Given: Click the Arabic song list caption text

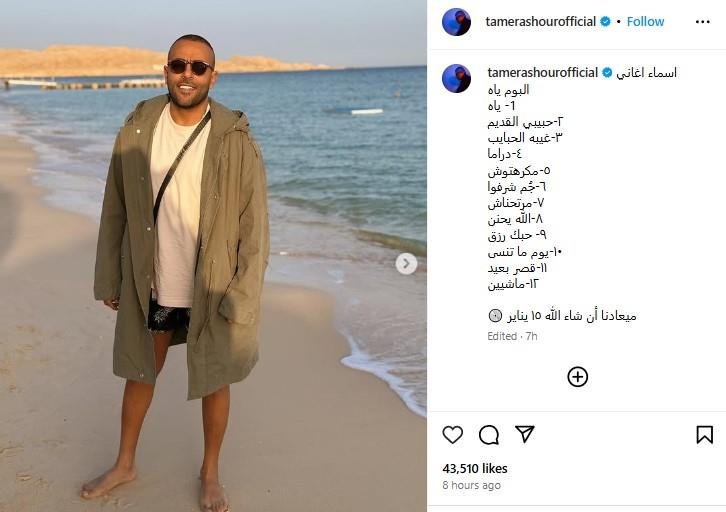Looking at the screenshot, I should point(525,187).
